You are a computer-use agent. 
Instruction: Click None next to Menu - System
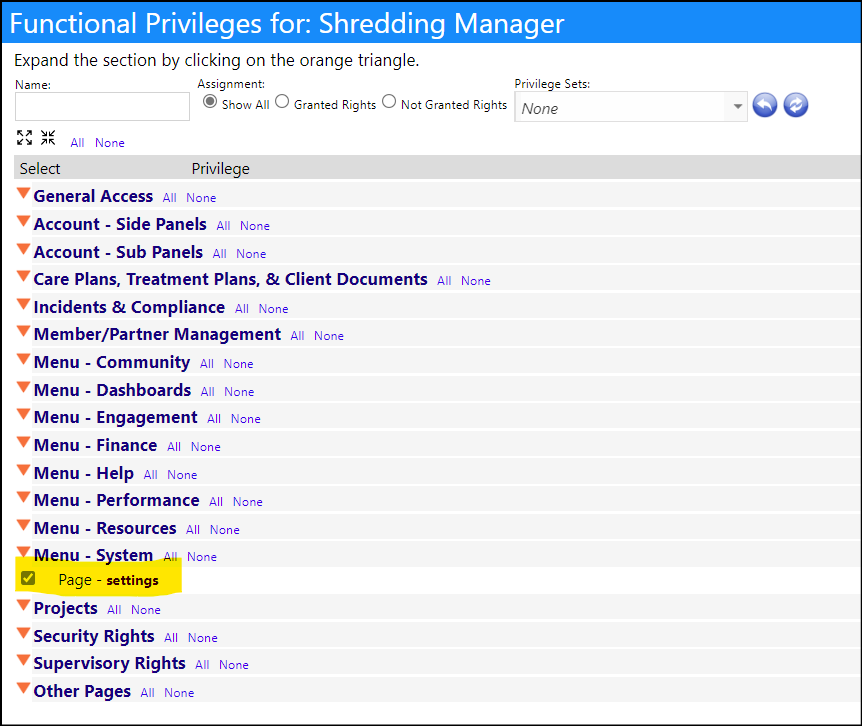coord(202,557)
